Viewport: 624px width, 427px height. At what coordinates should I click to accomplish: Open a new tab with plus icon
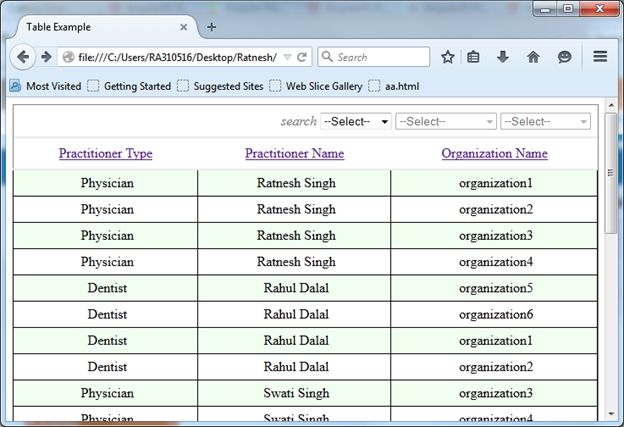pos(212,27)
